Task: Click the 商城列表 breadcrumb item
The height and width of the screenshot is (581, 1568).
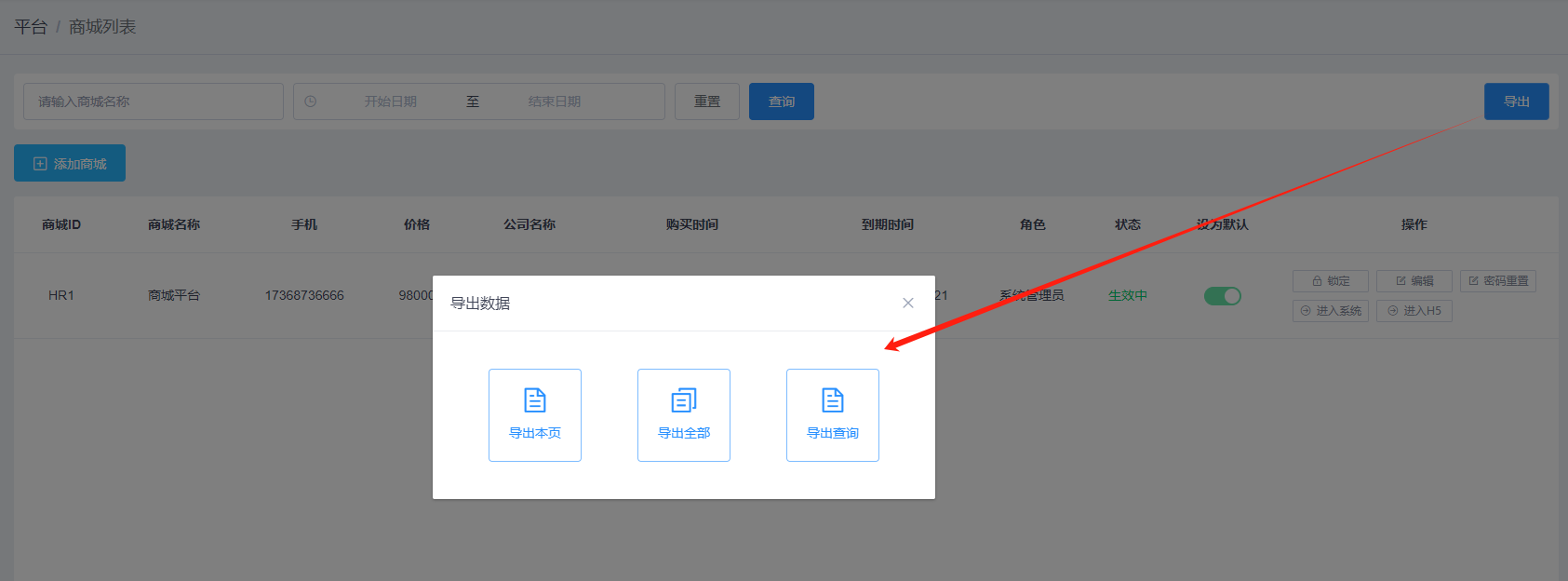Action: (102, 27)
